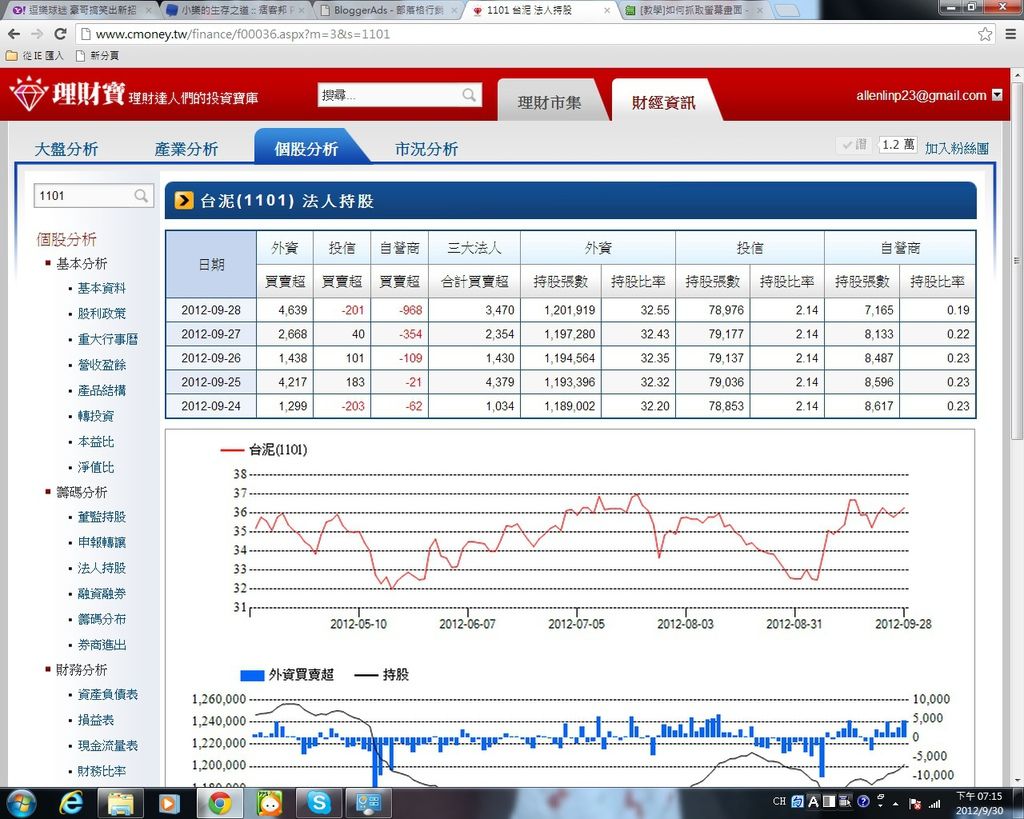Viewport: 1024px width, 819px height.
Task: Open 現金流量表 in sidebar
Action: (x=108, y=745)
